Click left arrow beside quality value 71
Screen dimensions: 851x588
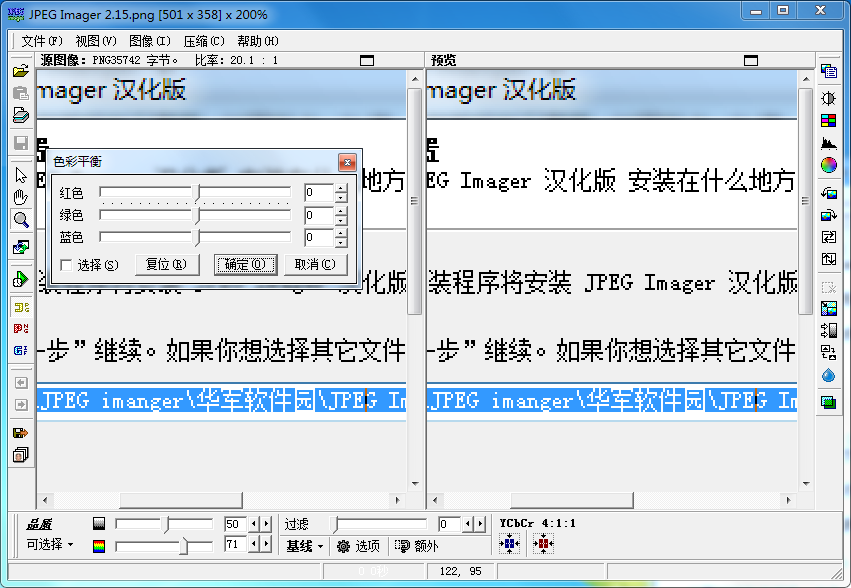253,543
